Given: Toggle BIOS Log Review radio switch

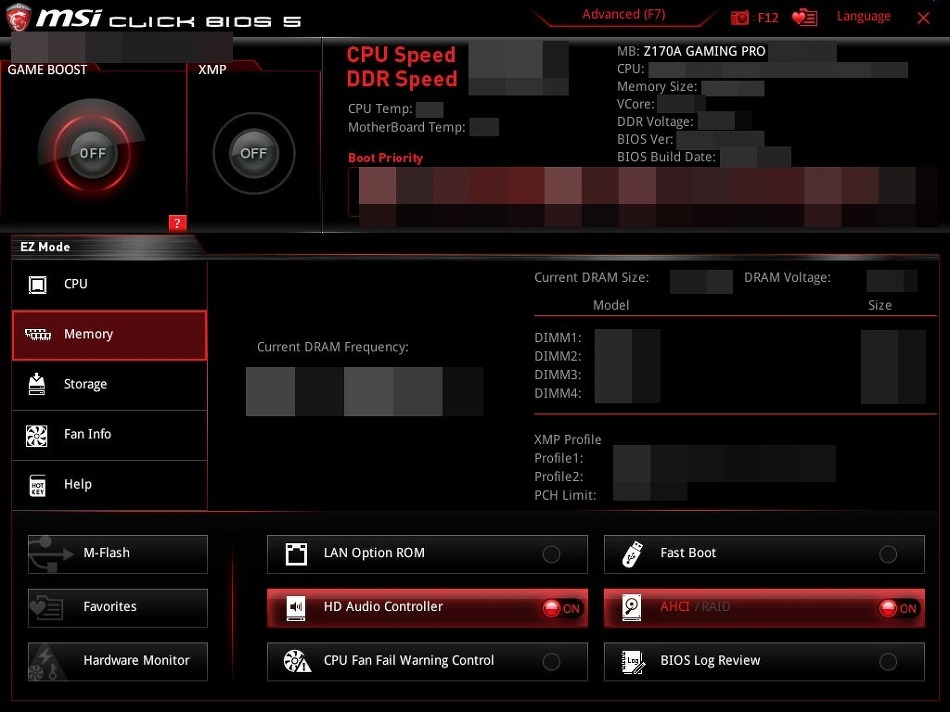Looking at the screenshot, I should tap(888, 662).
